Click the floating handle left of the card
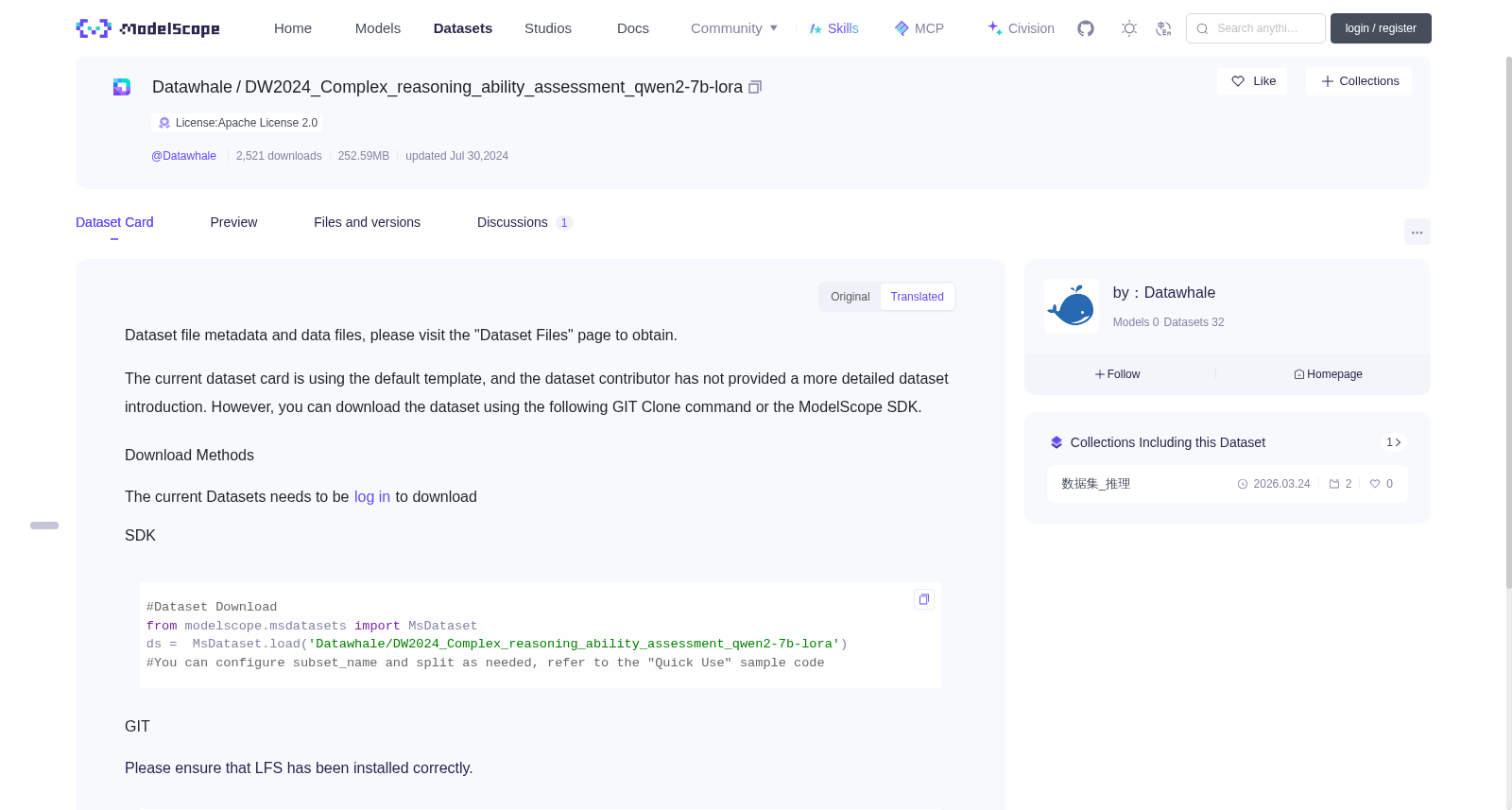1512x810 pixels. pos(44,526)
